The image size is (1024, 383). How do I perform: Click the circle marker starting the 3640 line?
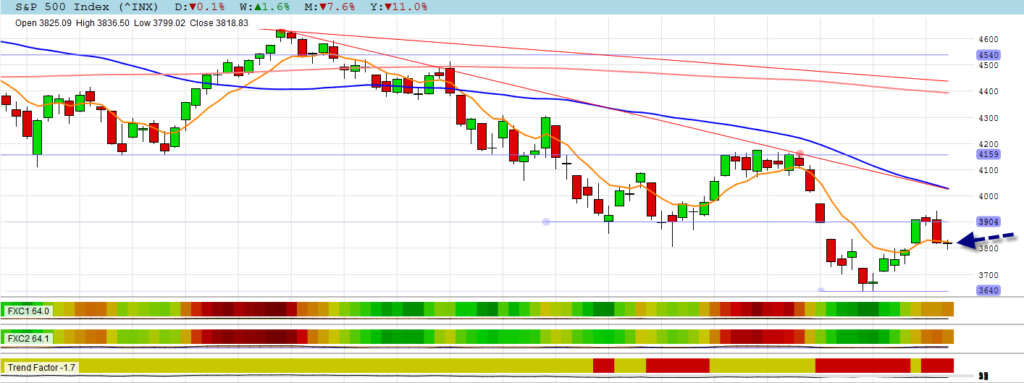click(x=822, y=291)
